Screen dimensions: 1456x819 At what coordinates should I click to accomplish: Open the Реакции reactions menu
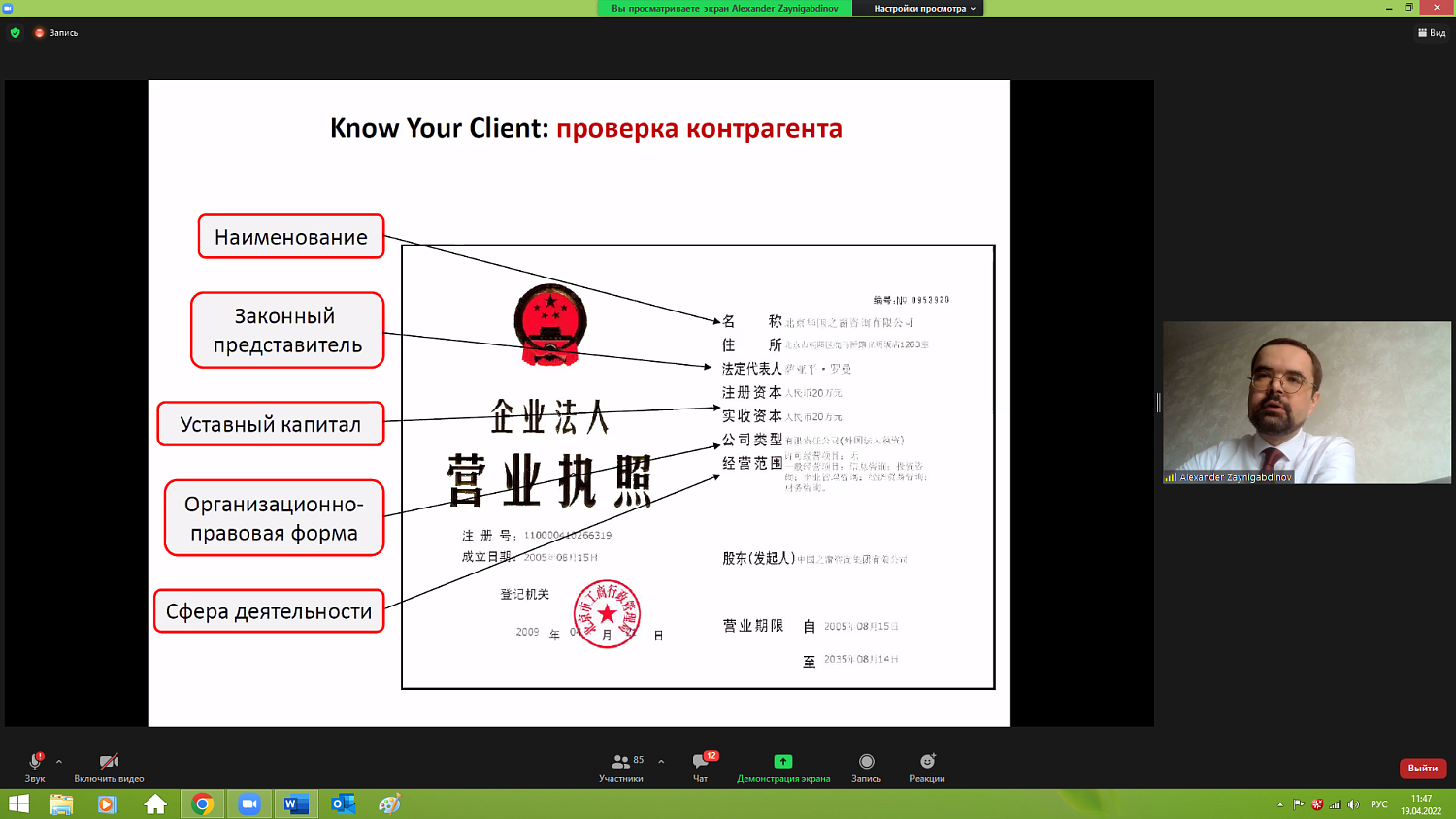927,766
